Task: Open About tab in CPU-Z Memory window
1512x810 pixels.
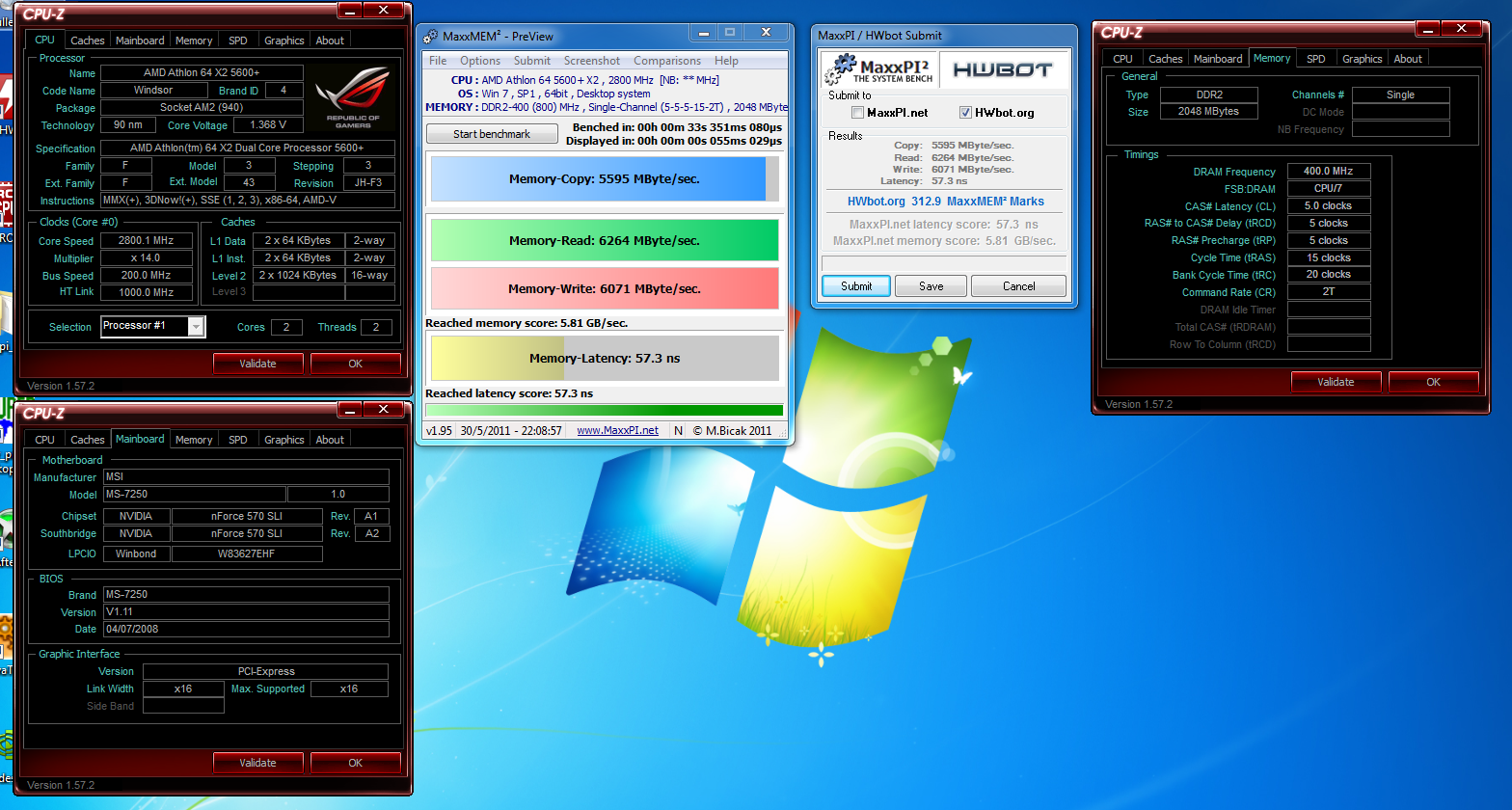Action: (x=1408, y=59)
